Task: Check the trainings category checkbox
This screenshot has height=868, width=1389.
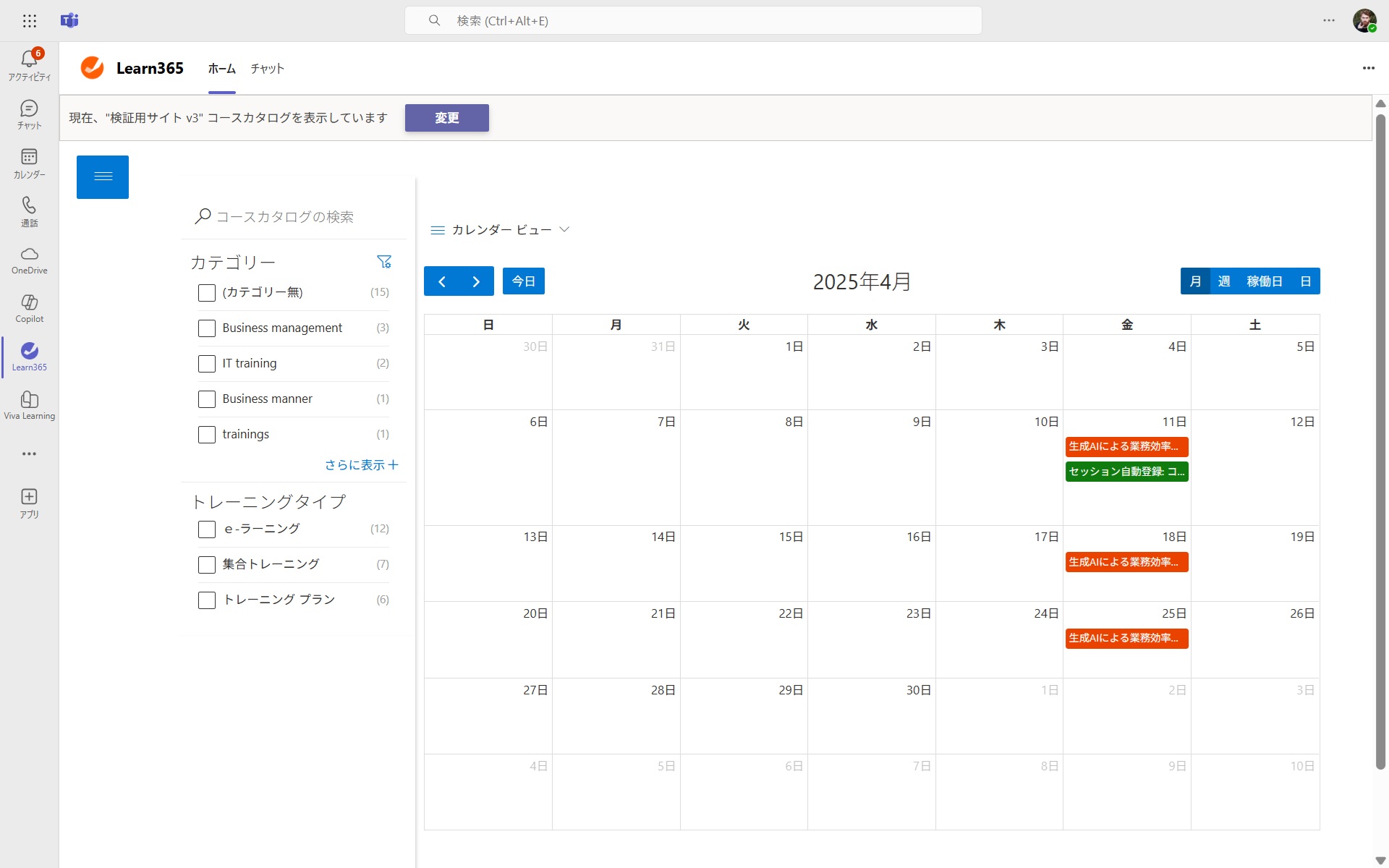Action: 207,434
